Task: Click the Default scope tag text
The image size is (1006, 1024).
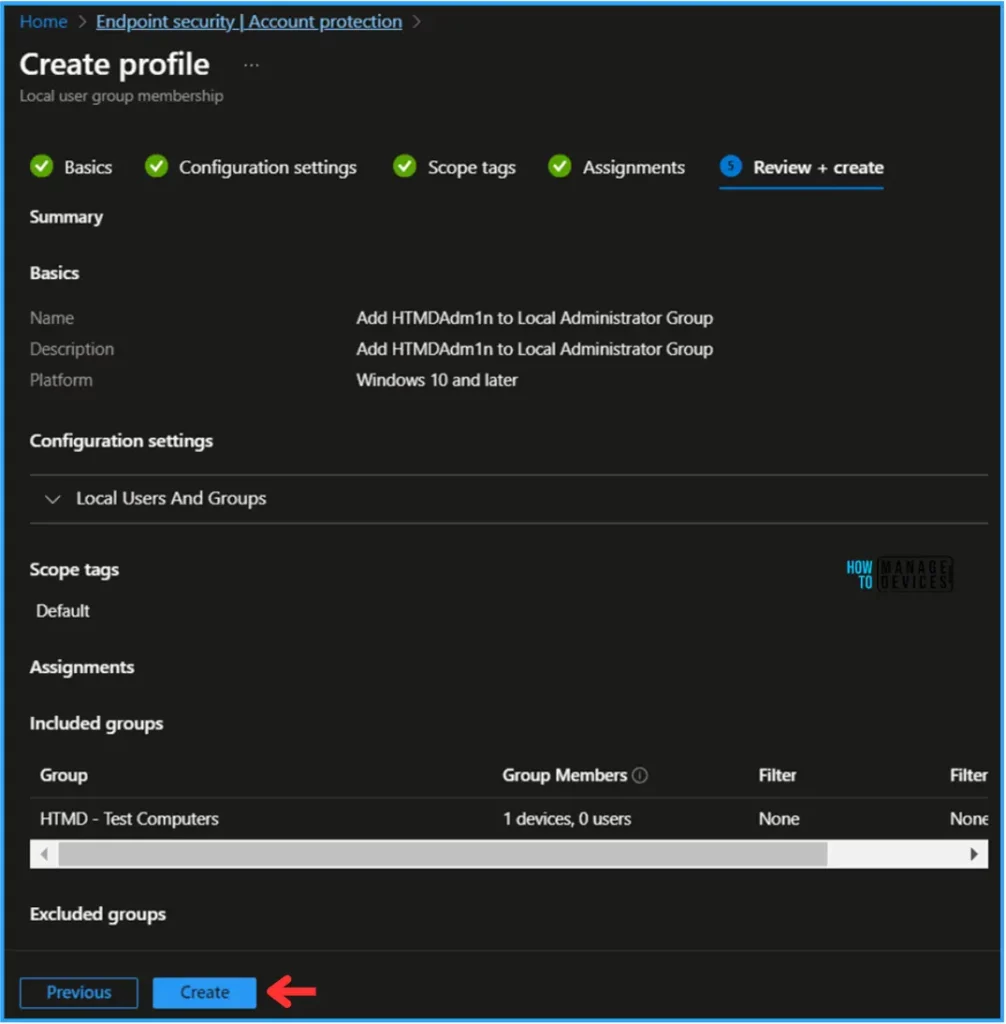Action: pos(63,611)
